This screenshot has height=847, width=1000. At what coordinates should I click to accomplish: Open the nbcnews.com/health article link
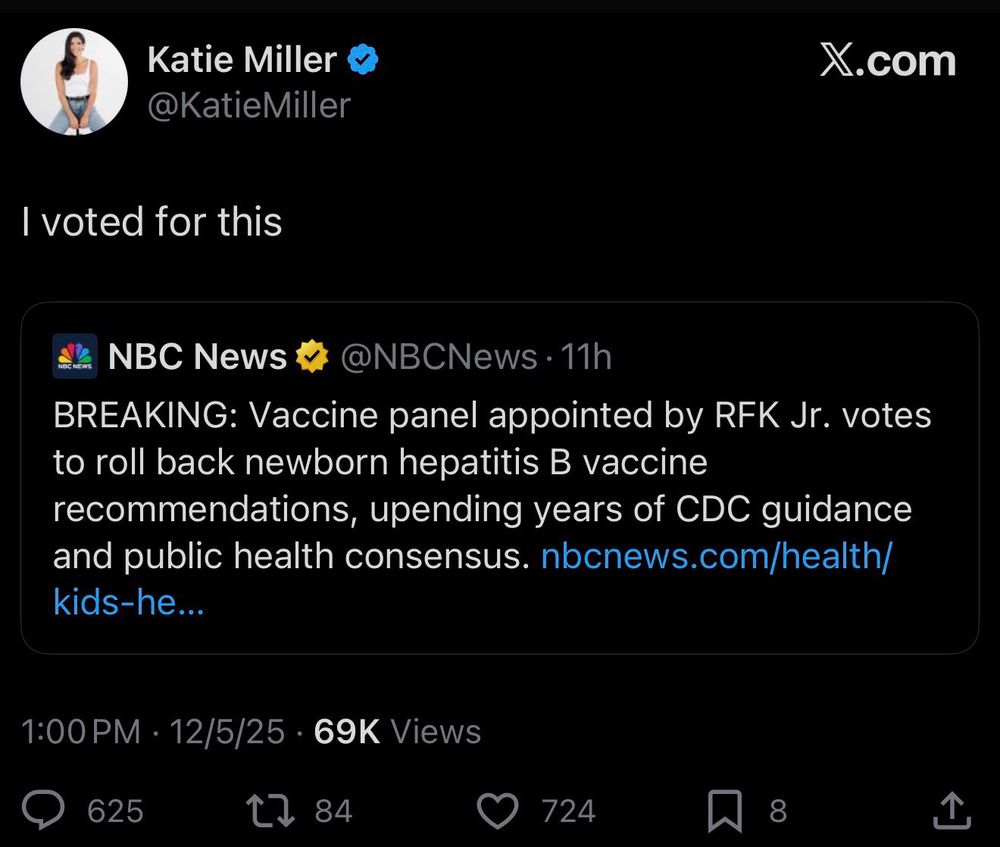(x=714, y=557)
